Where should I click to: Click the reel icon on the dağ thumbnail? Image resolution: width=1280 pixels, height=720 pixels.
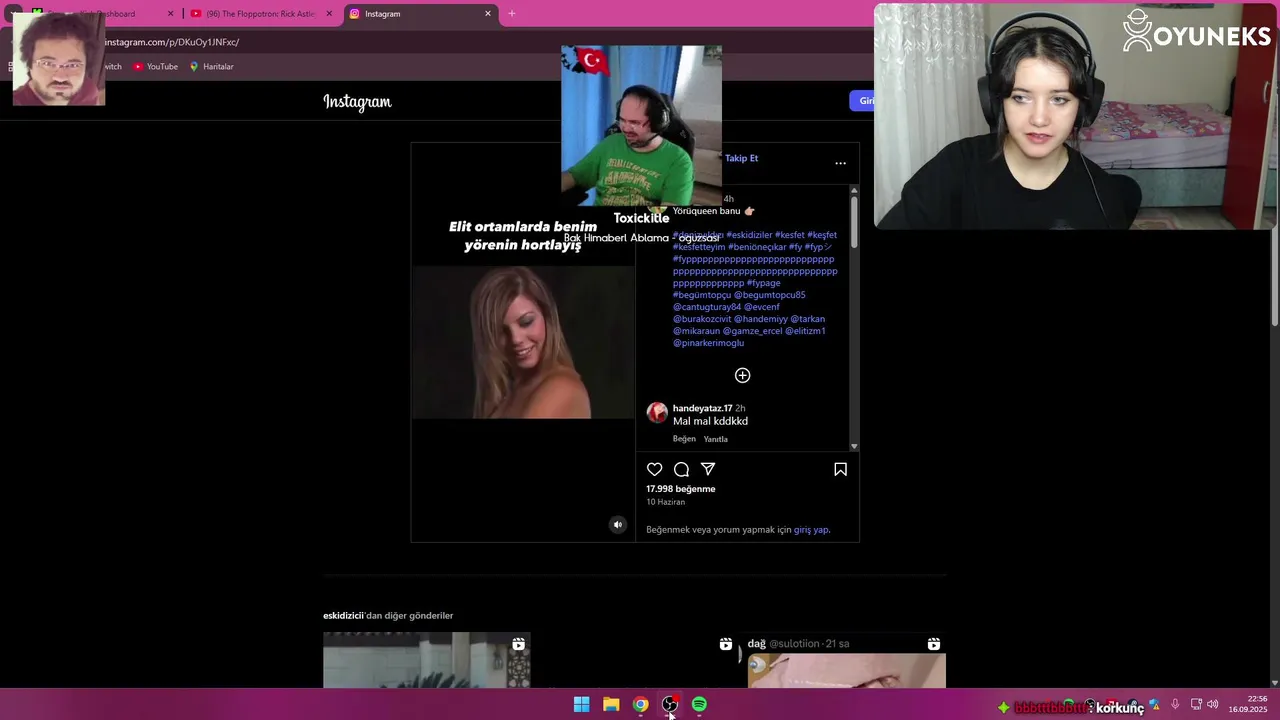click(933, 644)
